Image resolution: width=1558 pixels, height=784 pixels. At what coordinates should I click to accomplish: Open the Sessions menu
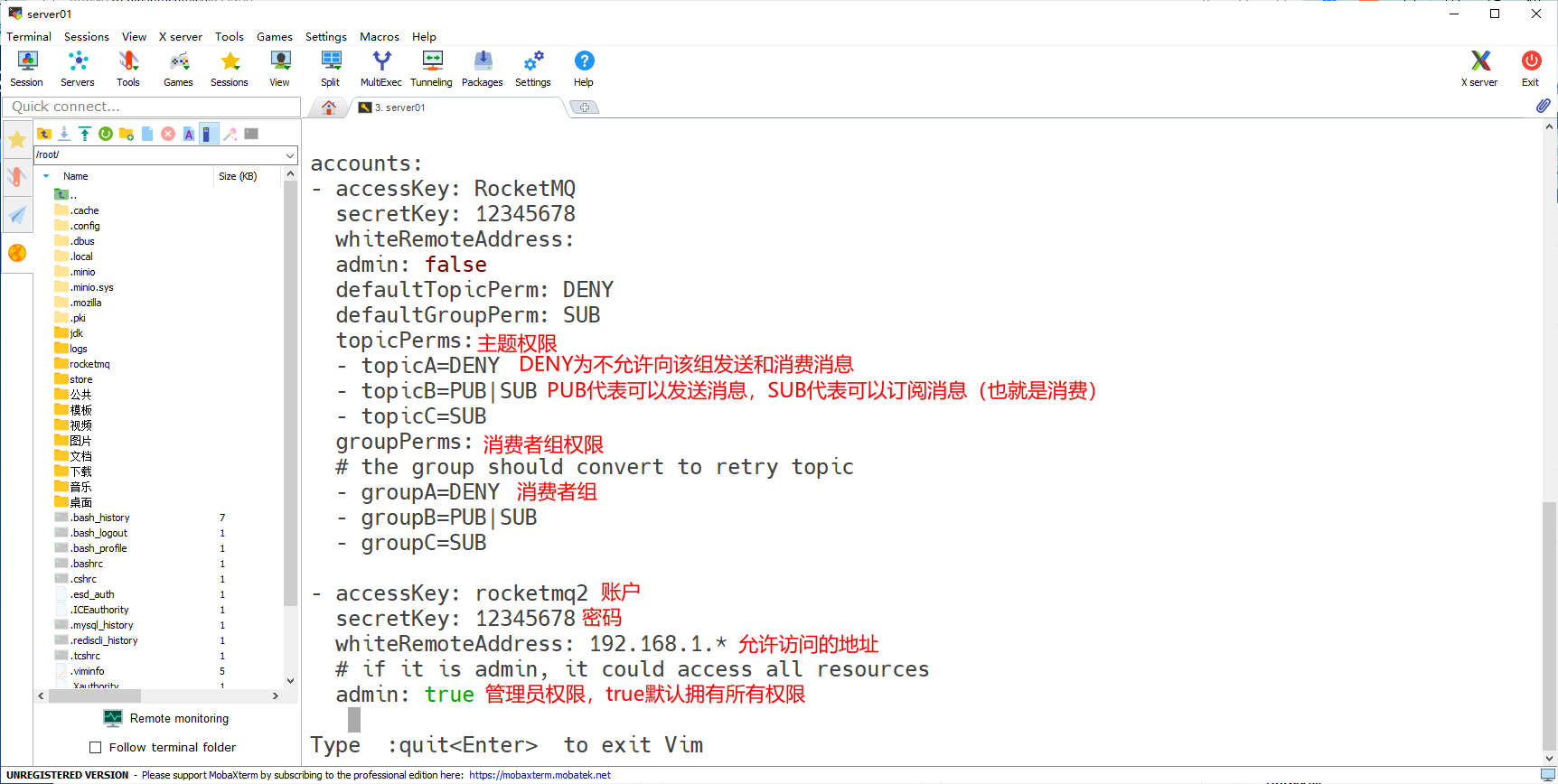(x=87, y=37)
